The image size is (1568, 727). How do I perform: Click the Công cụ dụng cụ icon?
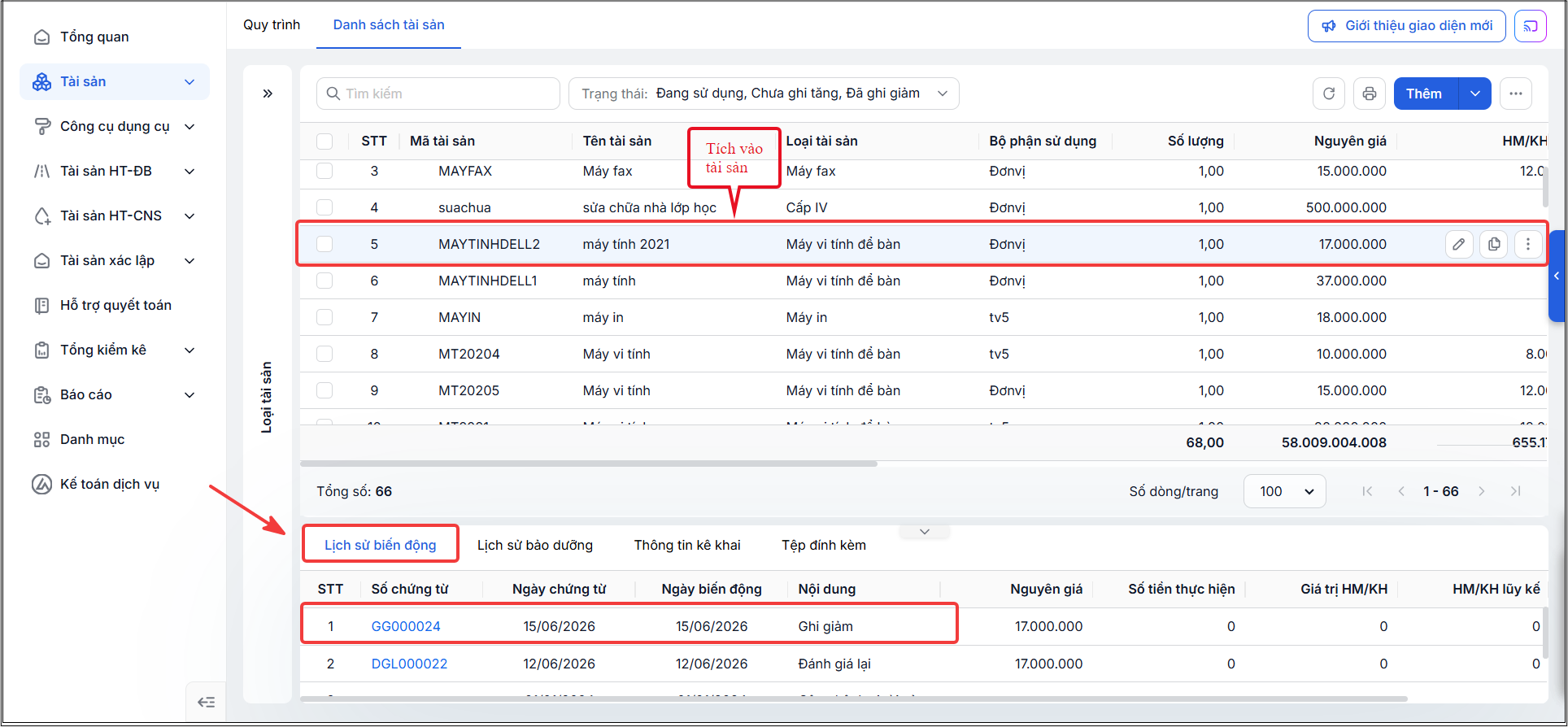pos(41,126)
